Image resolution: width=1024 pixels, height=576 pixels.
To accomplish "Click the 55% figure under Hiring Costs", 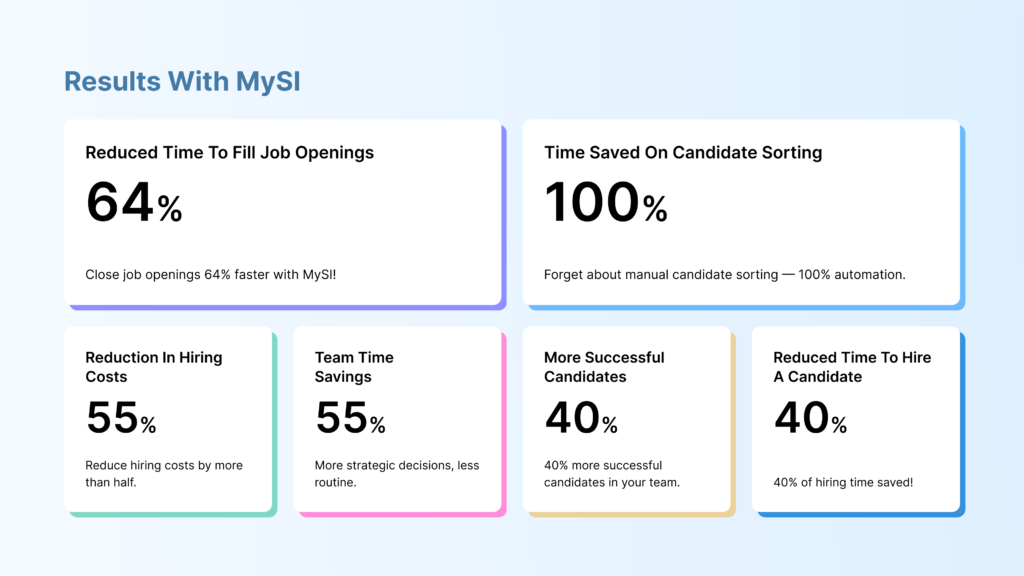I will tap(121, 419).
